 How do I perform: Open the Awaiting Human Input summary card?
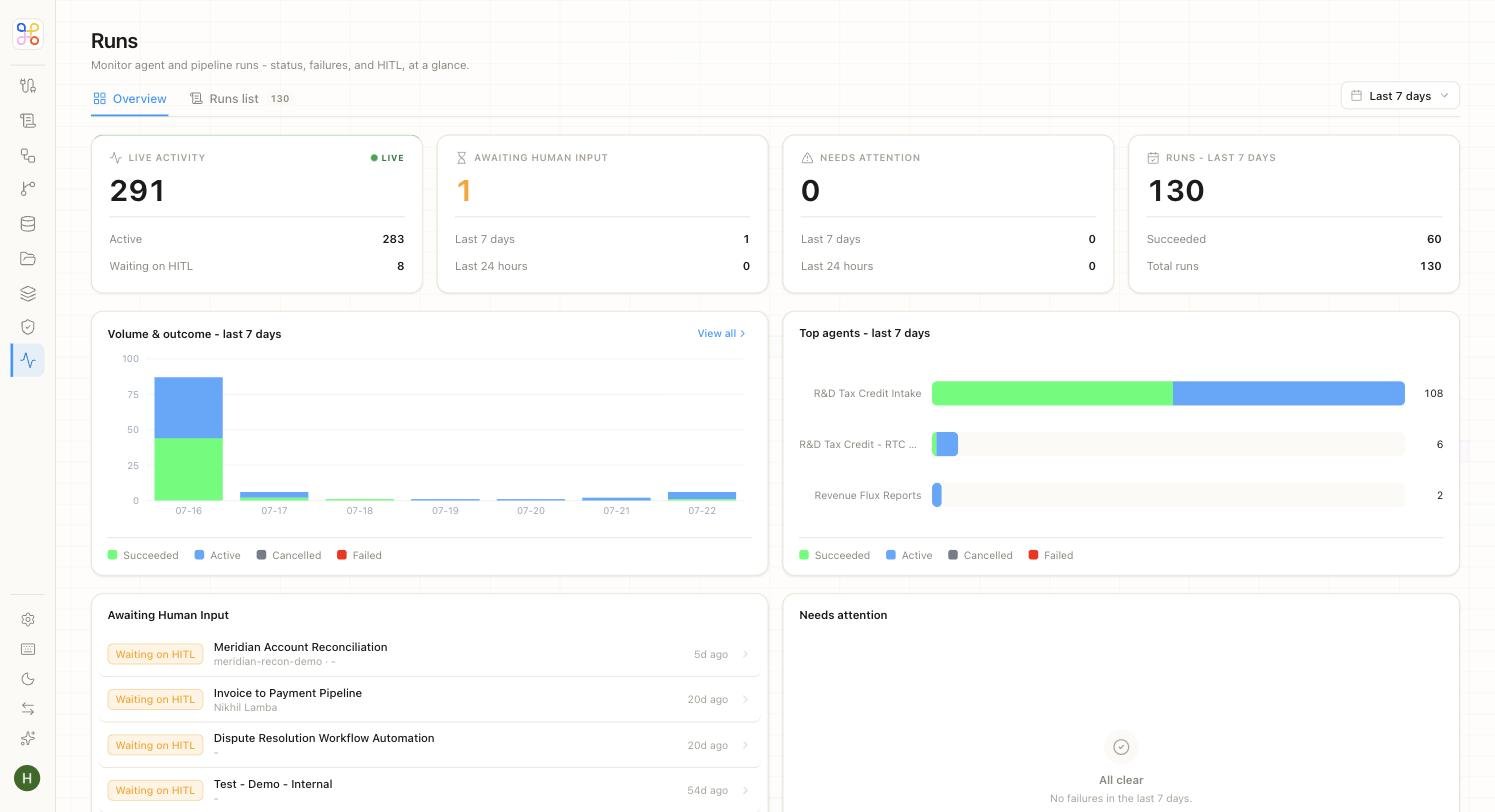click(603, 214)
